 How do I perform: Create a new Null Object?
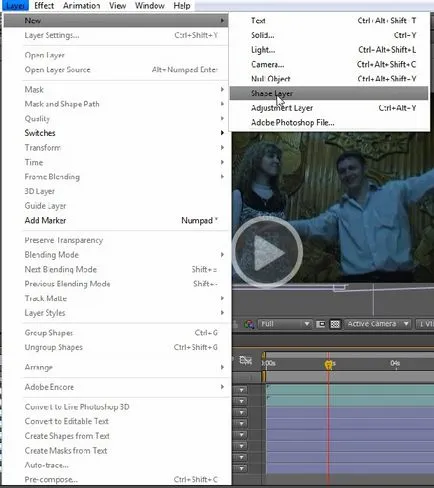[x=329, y=79]
